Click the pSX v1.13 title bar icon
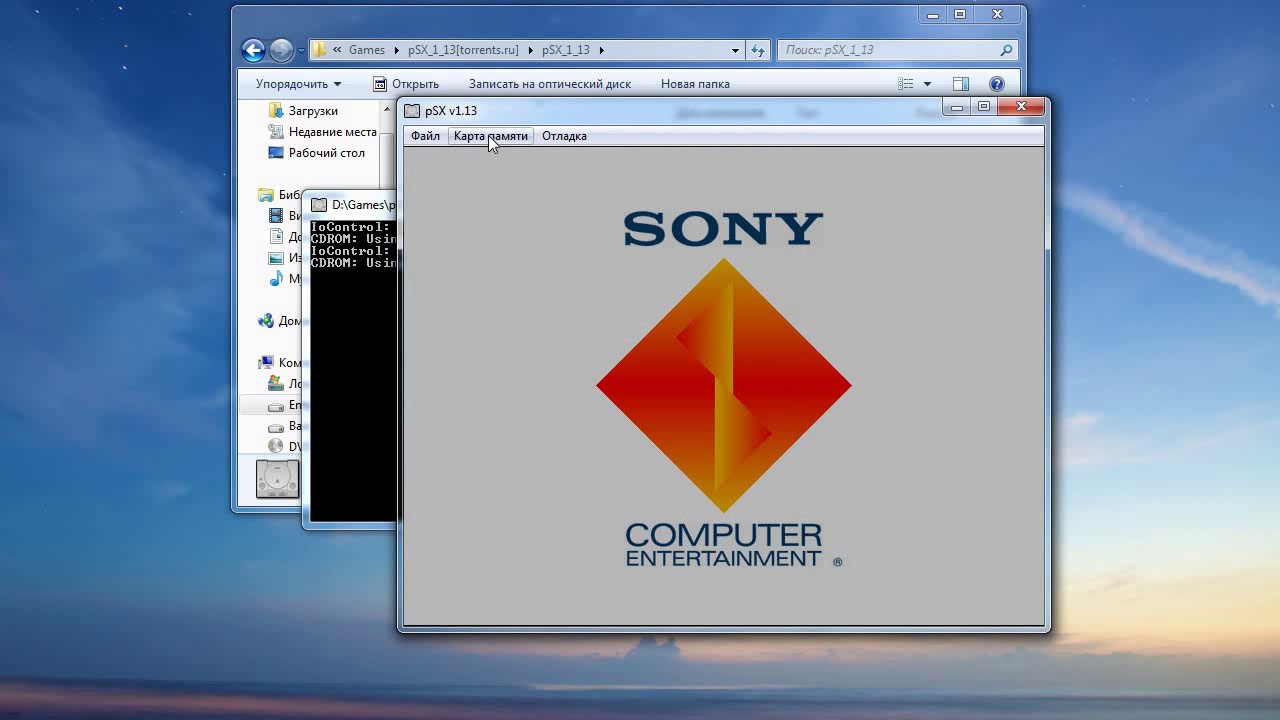 tap(411, 111)
